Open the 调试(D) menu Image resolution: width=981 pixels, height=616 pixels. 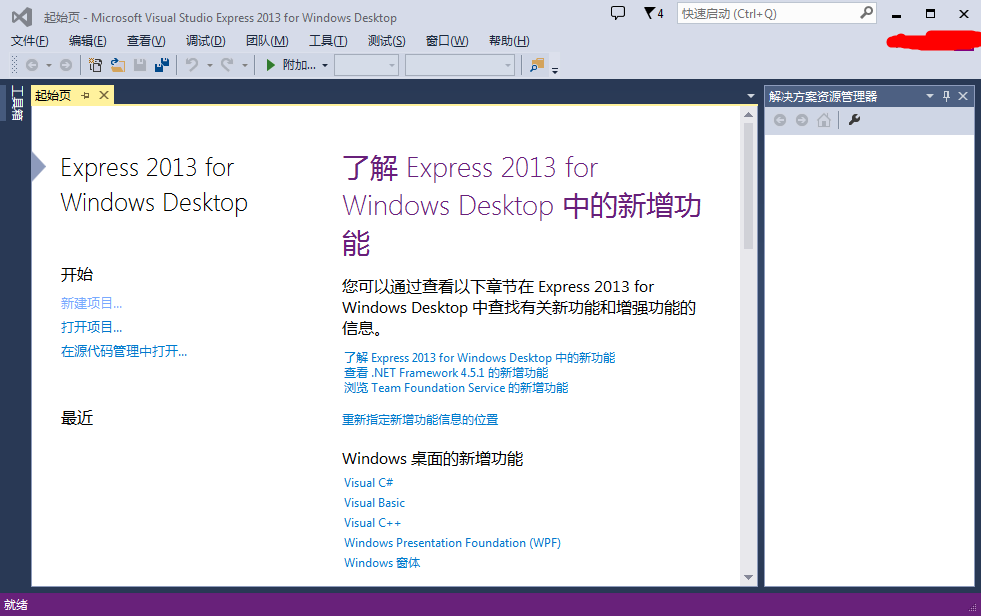(204, 40)
